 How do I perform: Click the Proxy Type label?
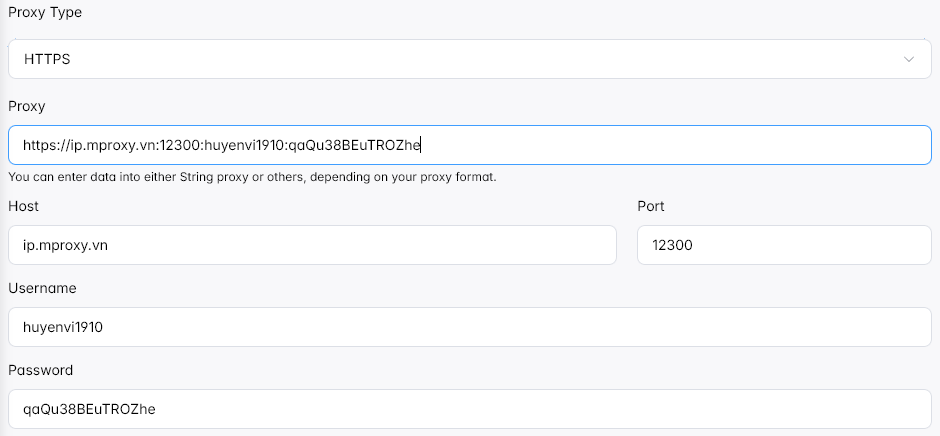coord(45,13)
